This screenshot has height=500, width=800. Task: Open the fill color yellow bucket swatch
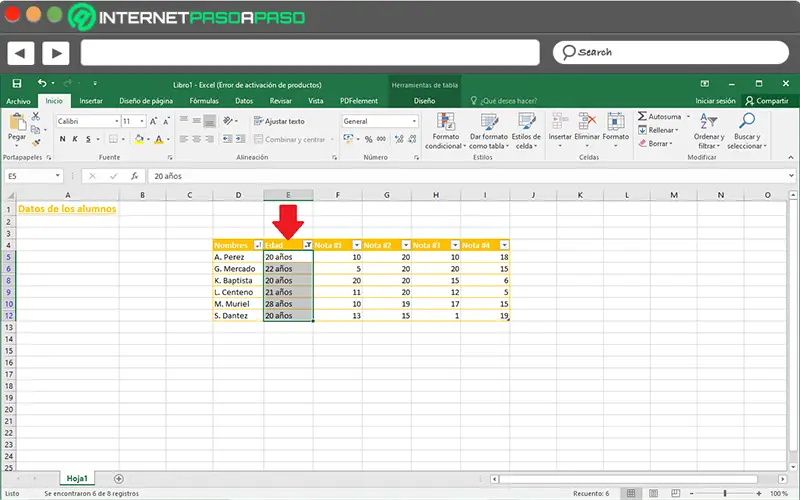tap(139, 139)
